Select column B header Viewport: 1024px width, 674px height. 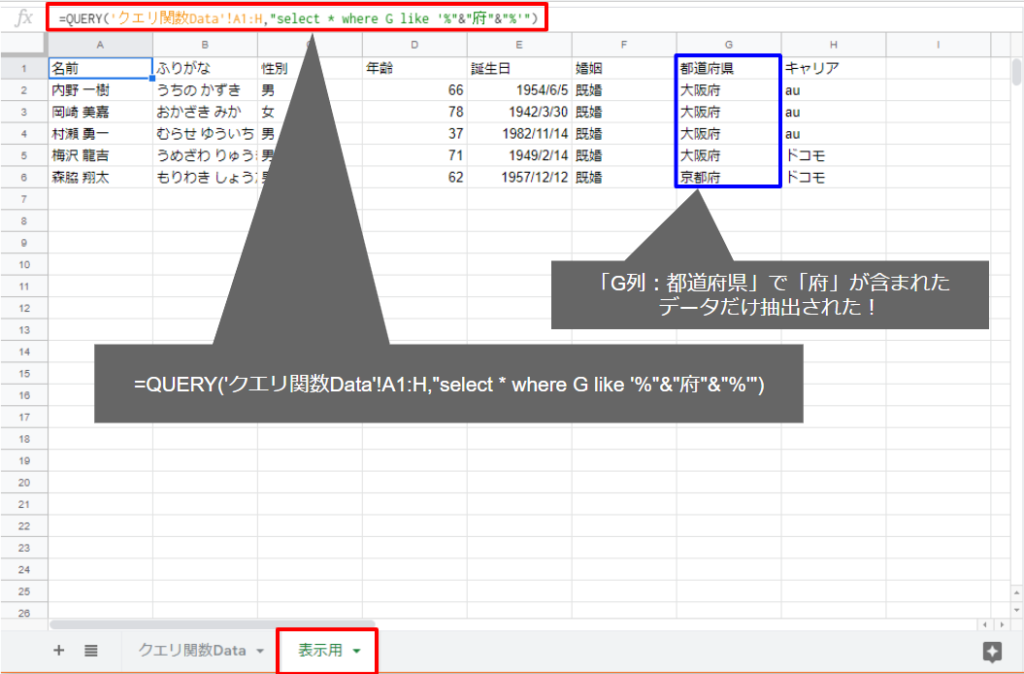point(205,44)
